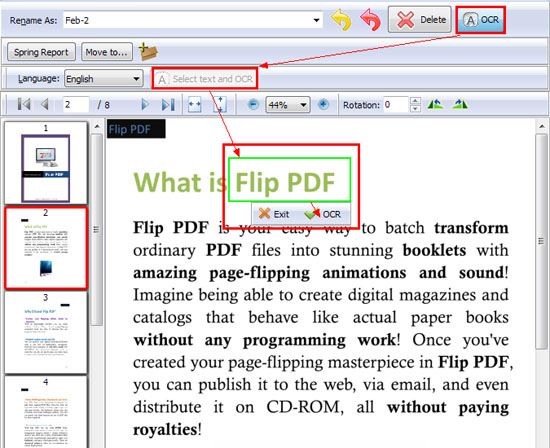Viewport: 550px width, 448px height.
Task: Click Exit in the OCR selection popup
Action: 274,214
